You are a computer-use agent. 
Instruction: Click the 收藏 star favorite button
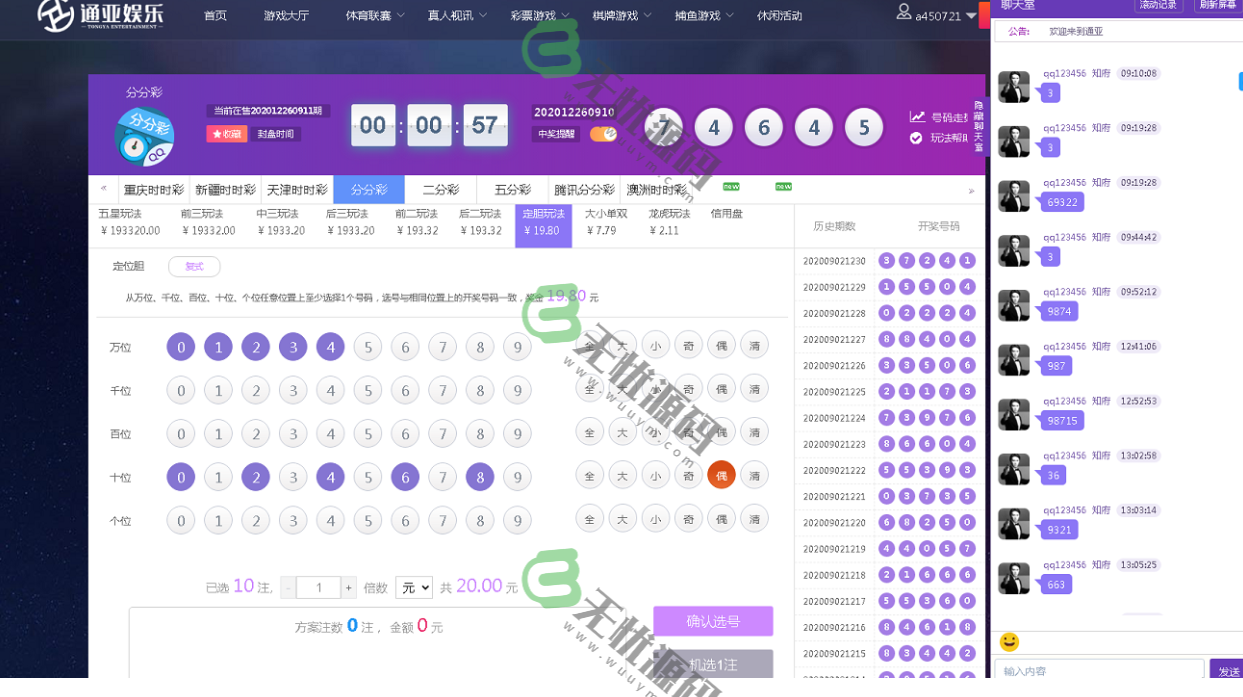[226, 134]
